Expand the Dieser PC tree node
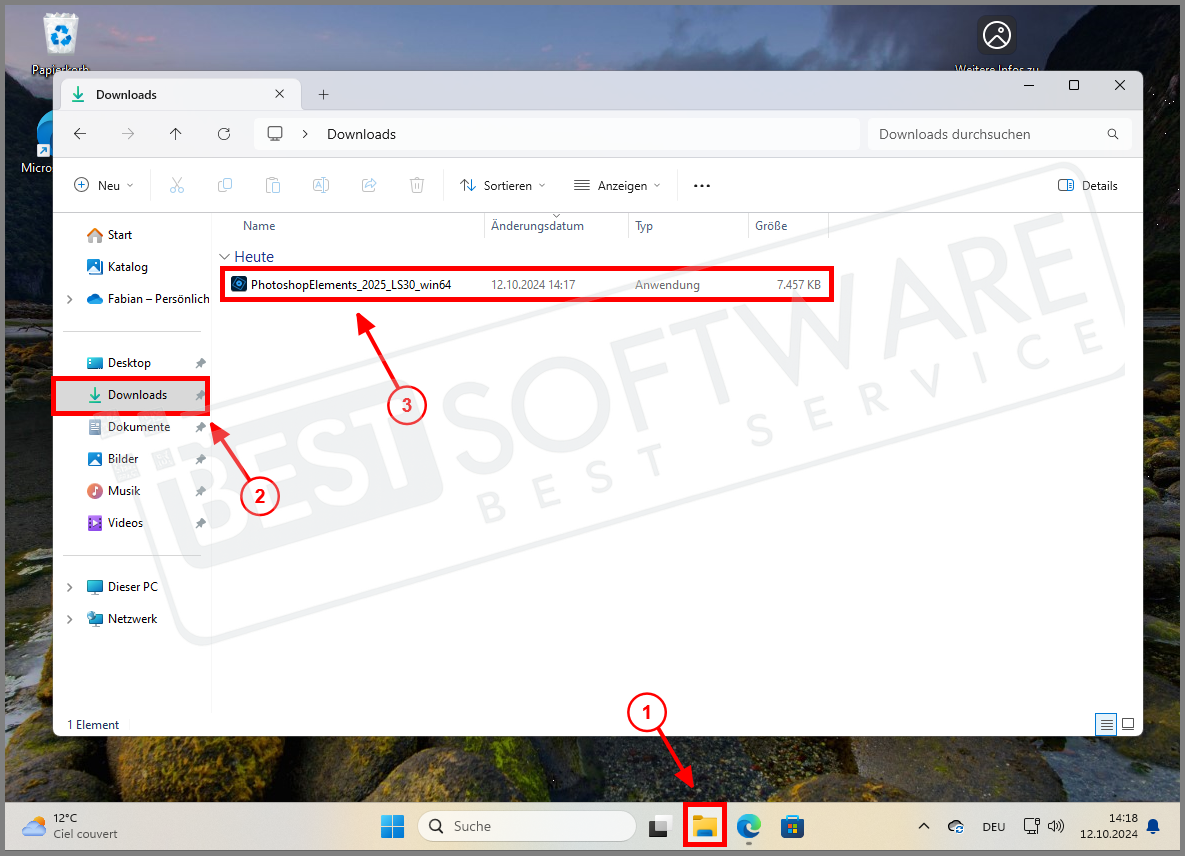 pyautogui.click(x=70, y=587)
